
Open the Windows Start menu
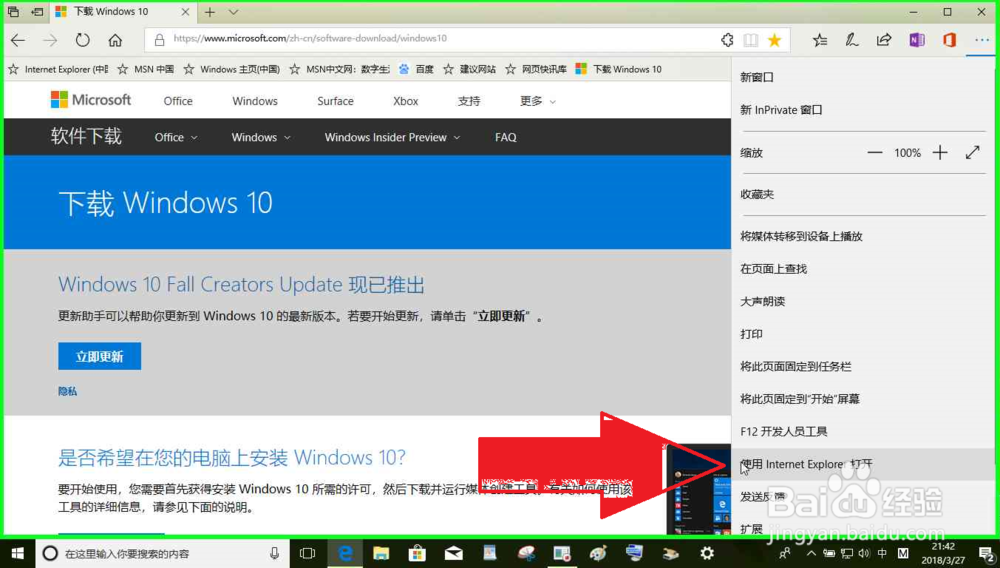(17, 553)
